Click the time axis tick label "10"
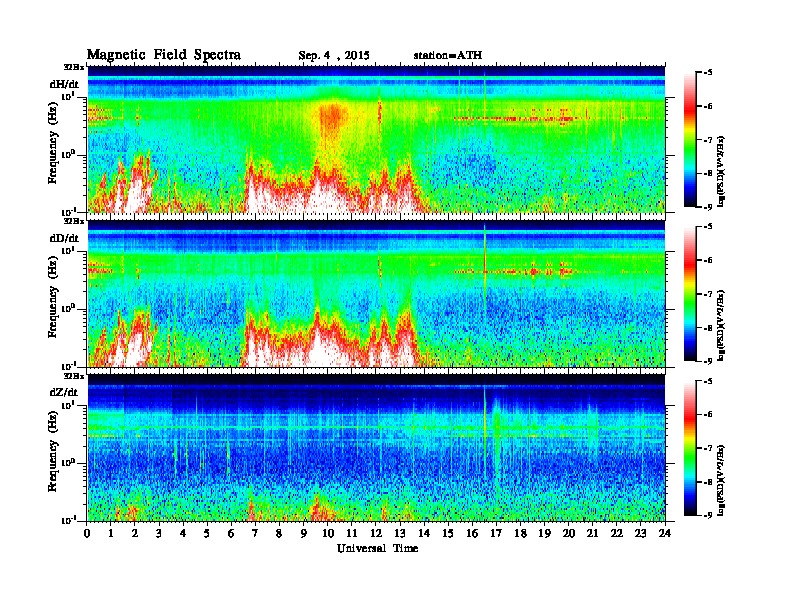 [x=328, y=533]
